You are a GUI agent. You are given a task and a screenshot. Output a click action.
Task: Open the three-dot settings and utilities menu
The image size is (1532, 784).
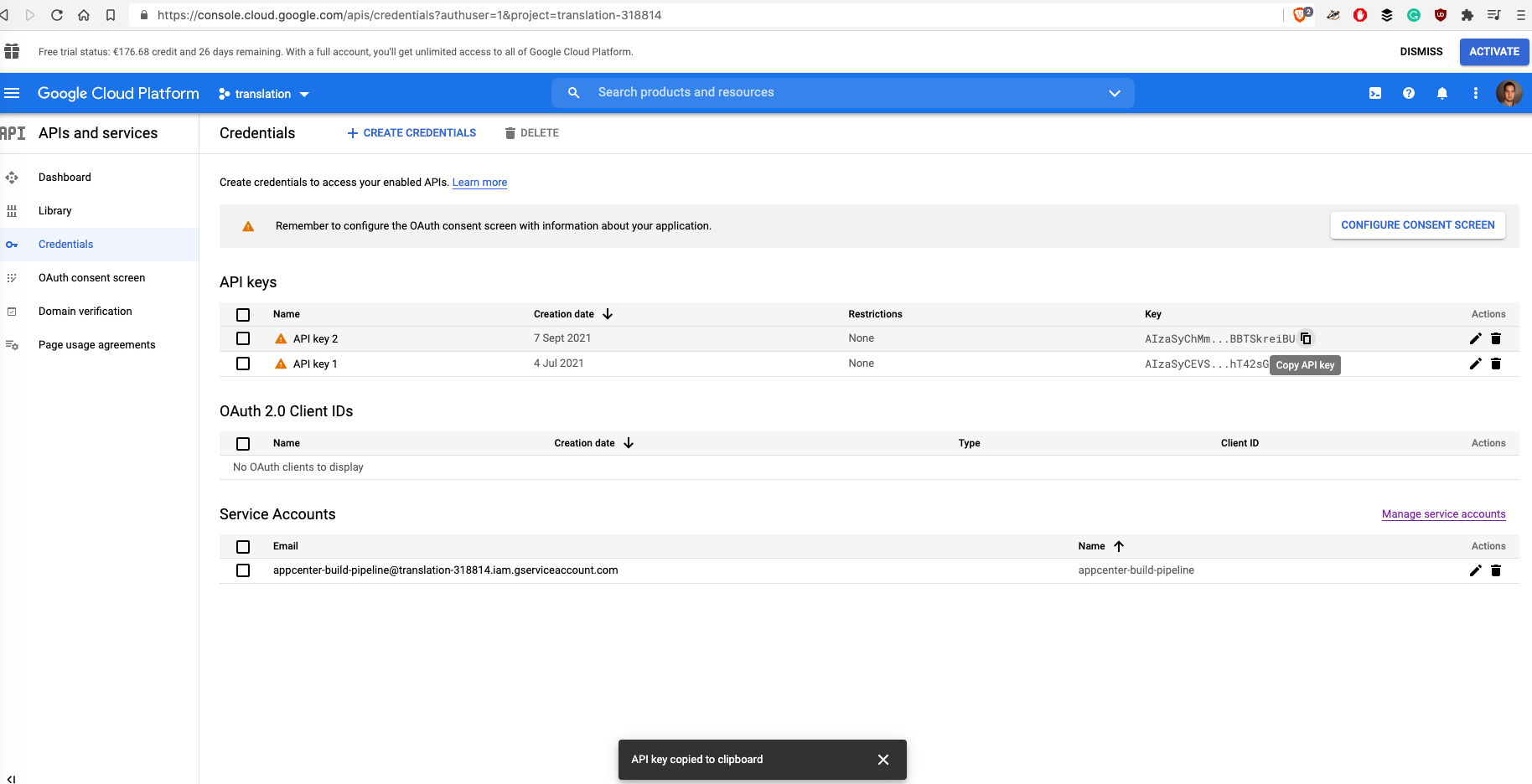[1476, 93]
